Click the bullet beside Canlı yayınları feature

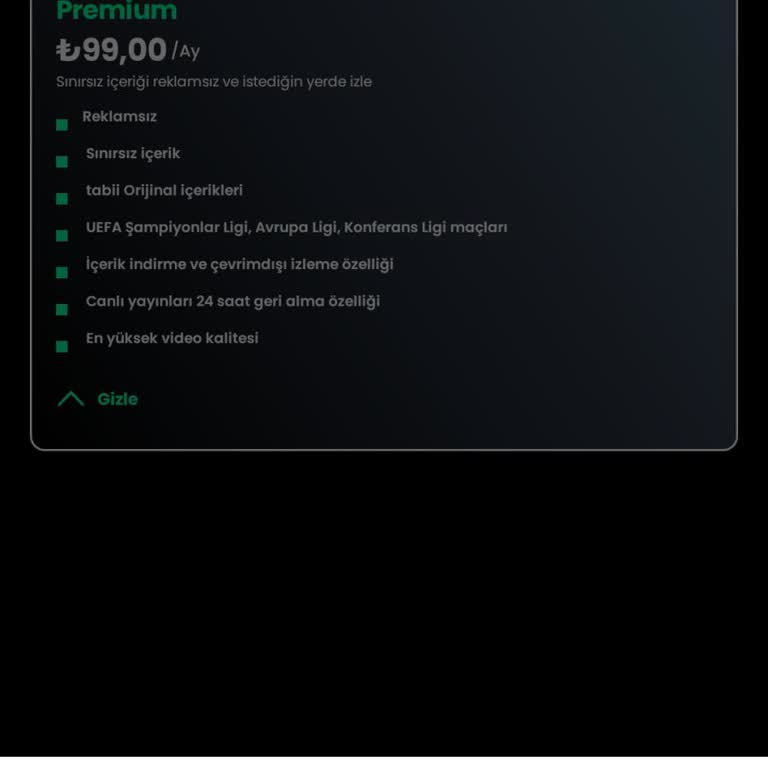[x=62, y=310]
